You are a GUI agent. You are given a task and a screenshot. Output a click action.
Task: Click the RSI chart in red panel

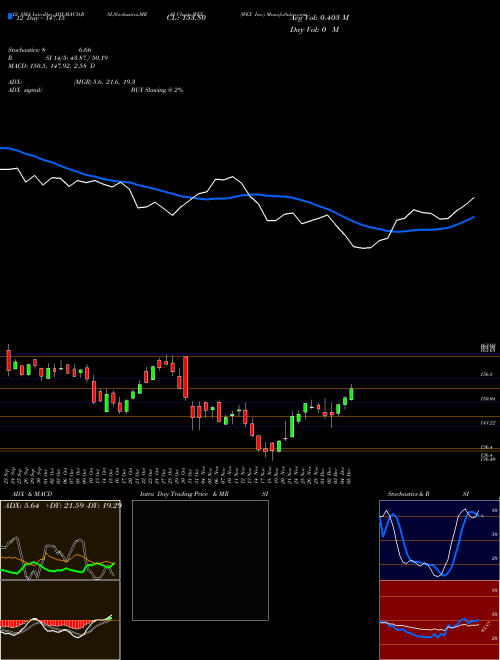point(439,620)
